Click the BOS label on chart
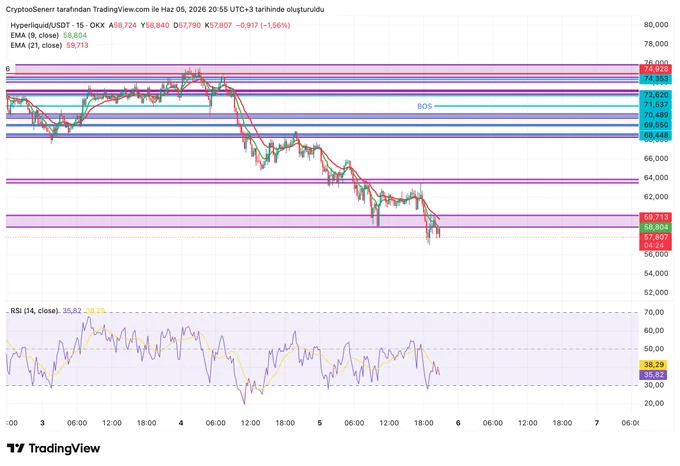The height and width of the screenshot is (466, 680). tap(425, 106)
